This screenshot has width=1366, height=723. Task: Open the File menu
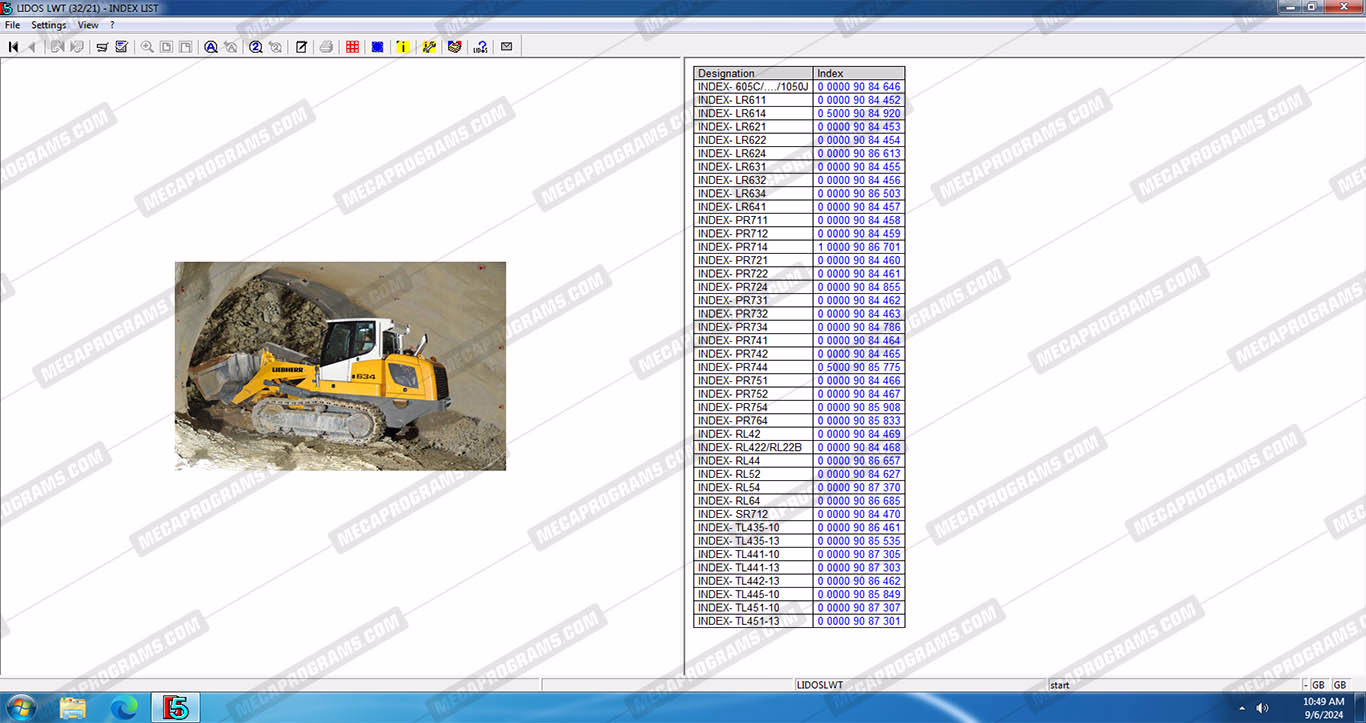point(12,25)
